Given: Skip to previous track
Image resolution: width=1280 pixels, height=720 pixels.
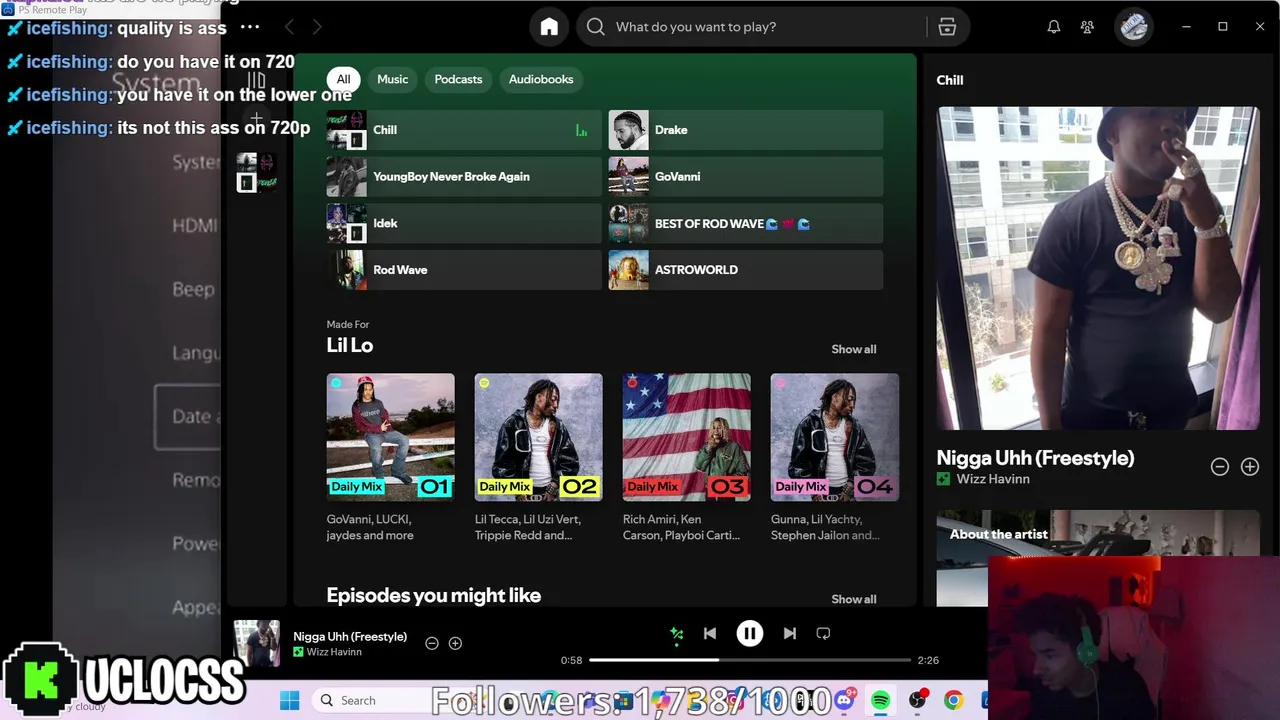Looking at the screenshot, I should pos(710,633).
